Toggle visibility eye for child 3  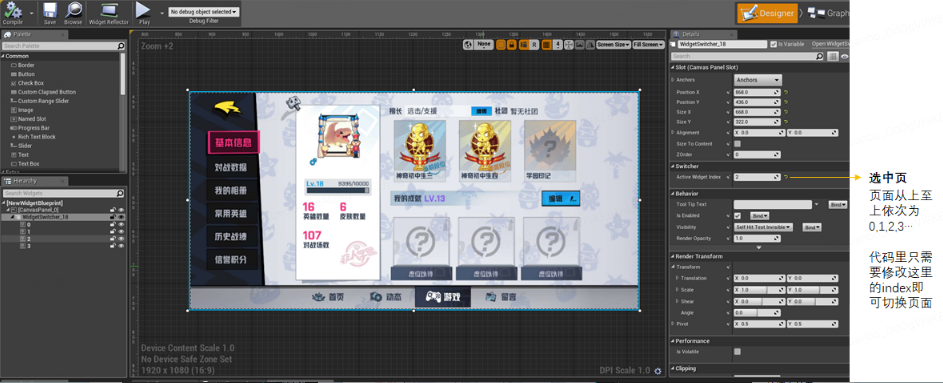point(121,246)
